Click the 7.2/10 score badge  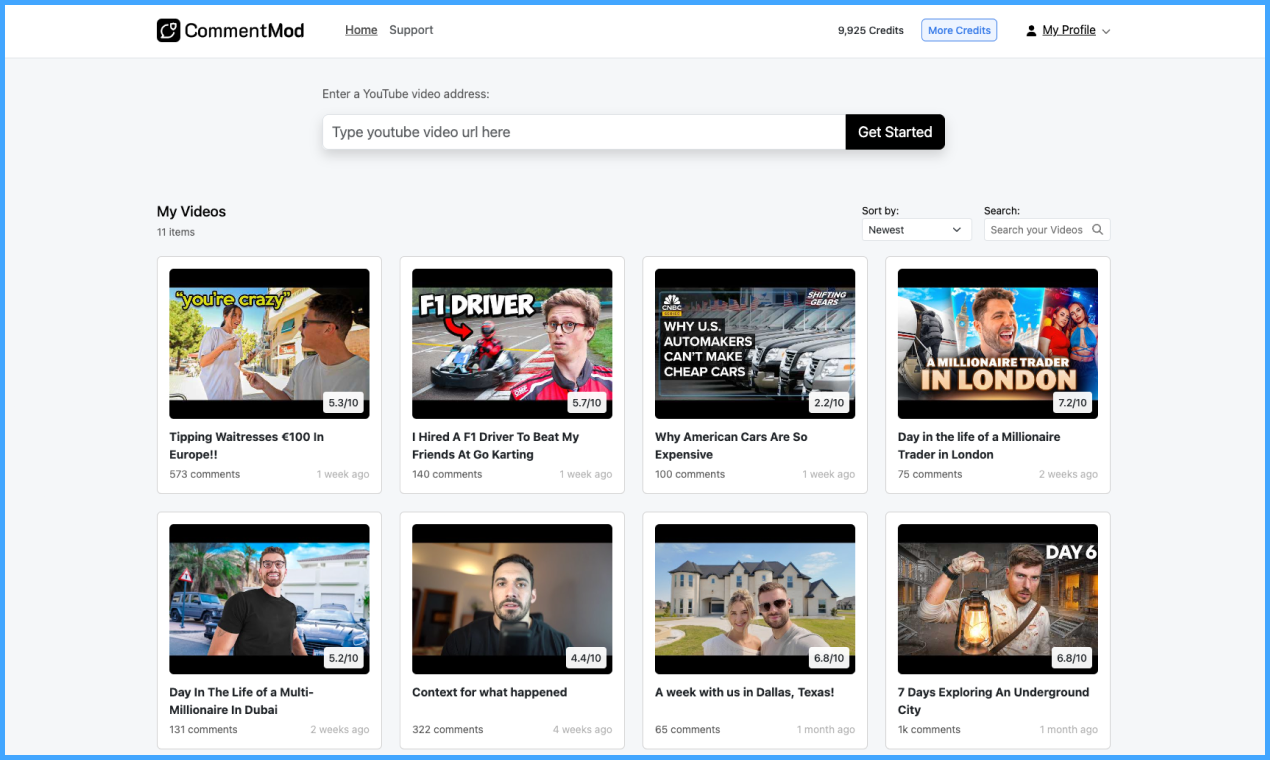pos(1072,403)
